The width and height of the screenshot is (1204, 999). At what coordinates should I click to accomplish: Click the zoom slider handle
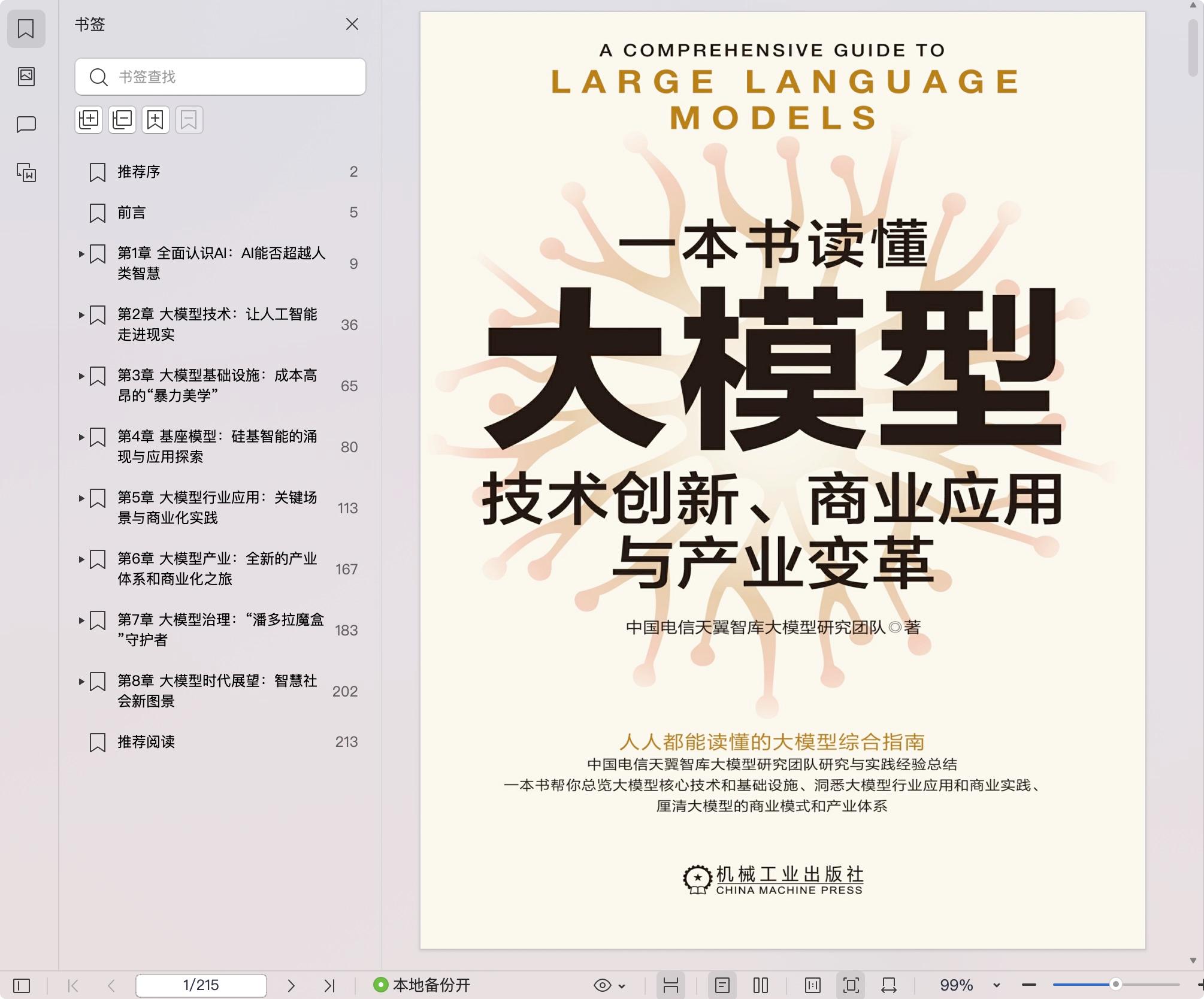1116,985
